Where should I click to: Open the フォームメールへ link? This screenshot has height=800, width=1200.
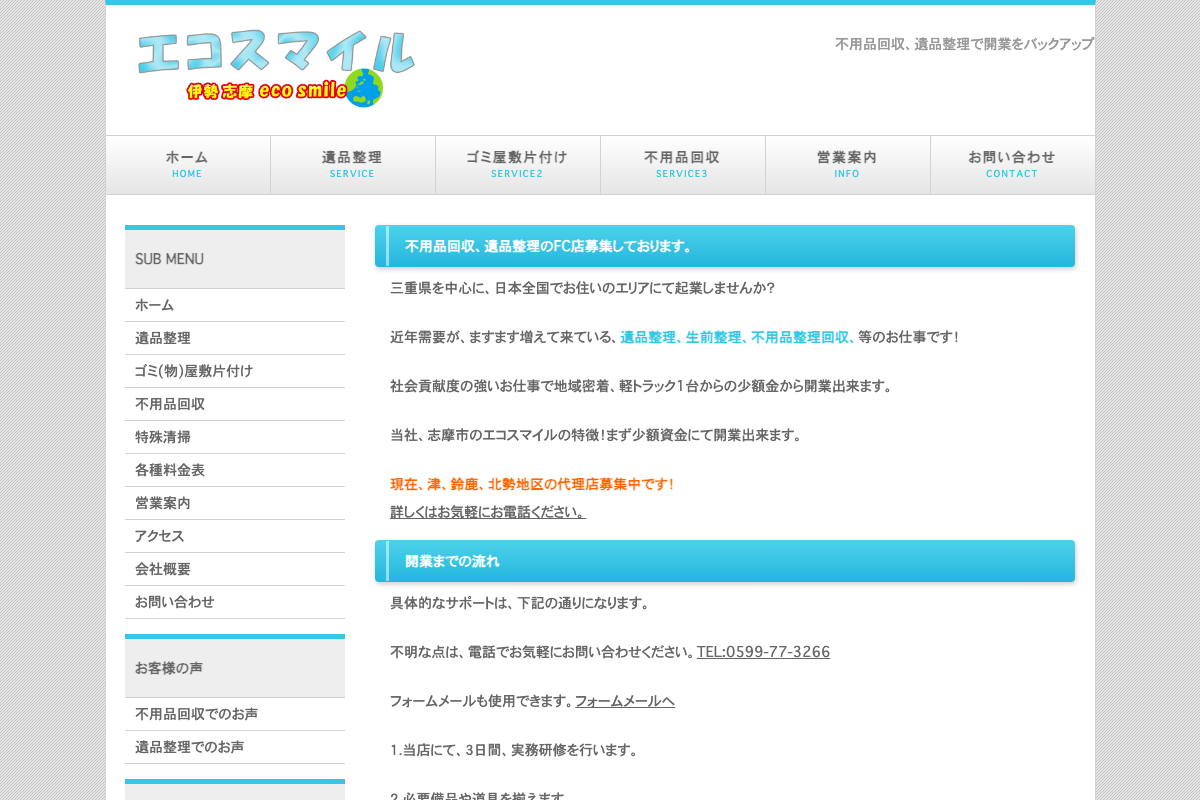coord(625,701)
